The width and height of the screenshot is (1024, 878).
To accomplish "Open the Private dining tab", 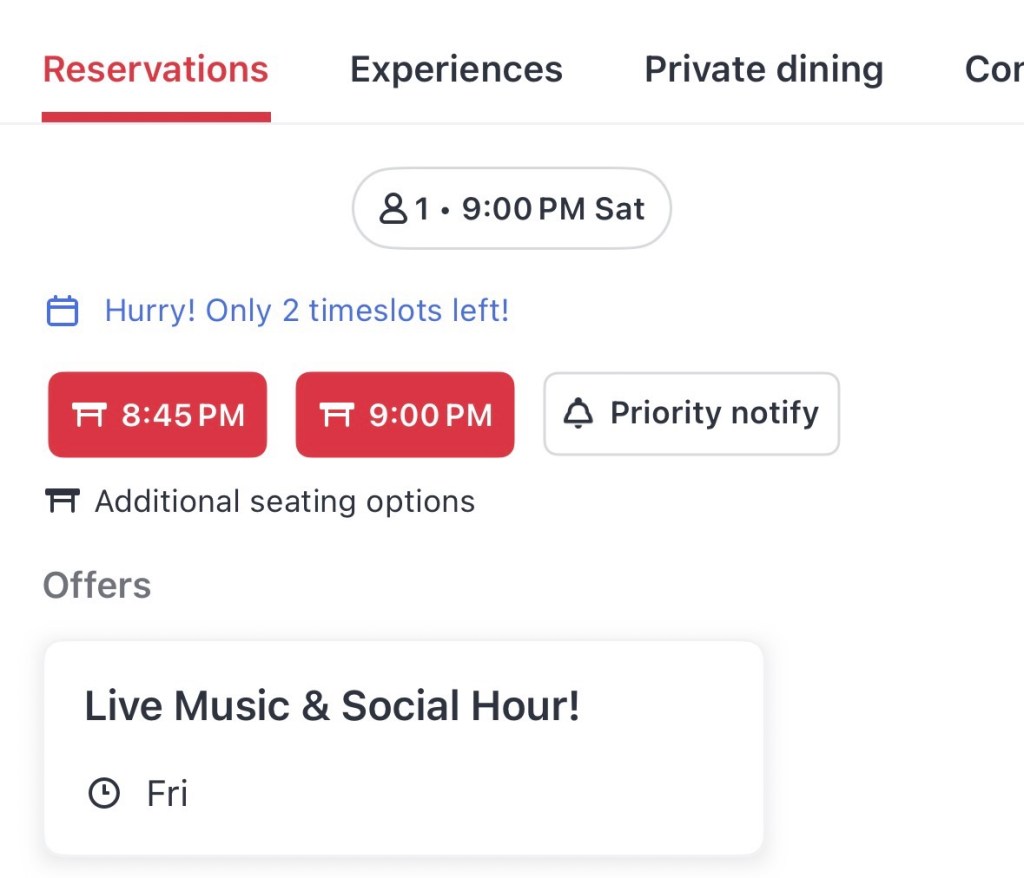I will tap(763, 70).
